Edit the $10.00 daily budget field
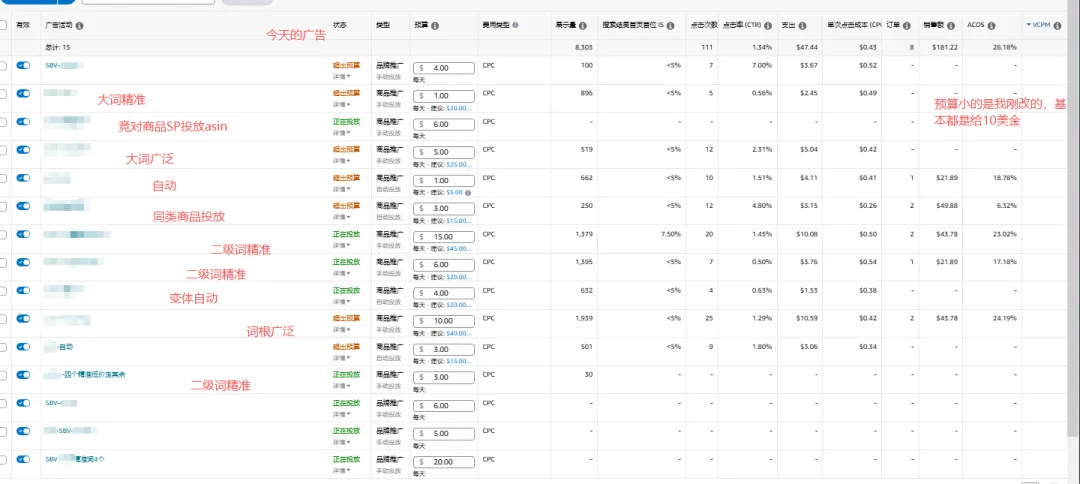Image resolution: width=1080 pixels, height=484 pixels. 444,321
